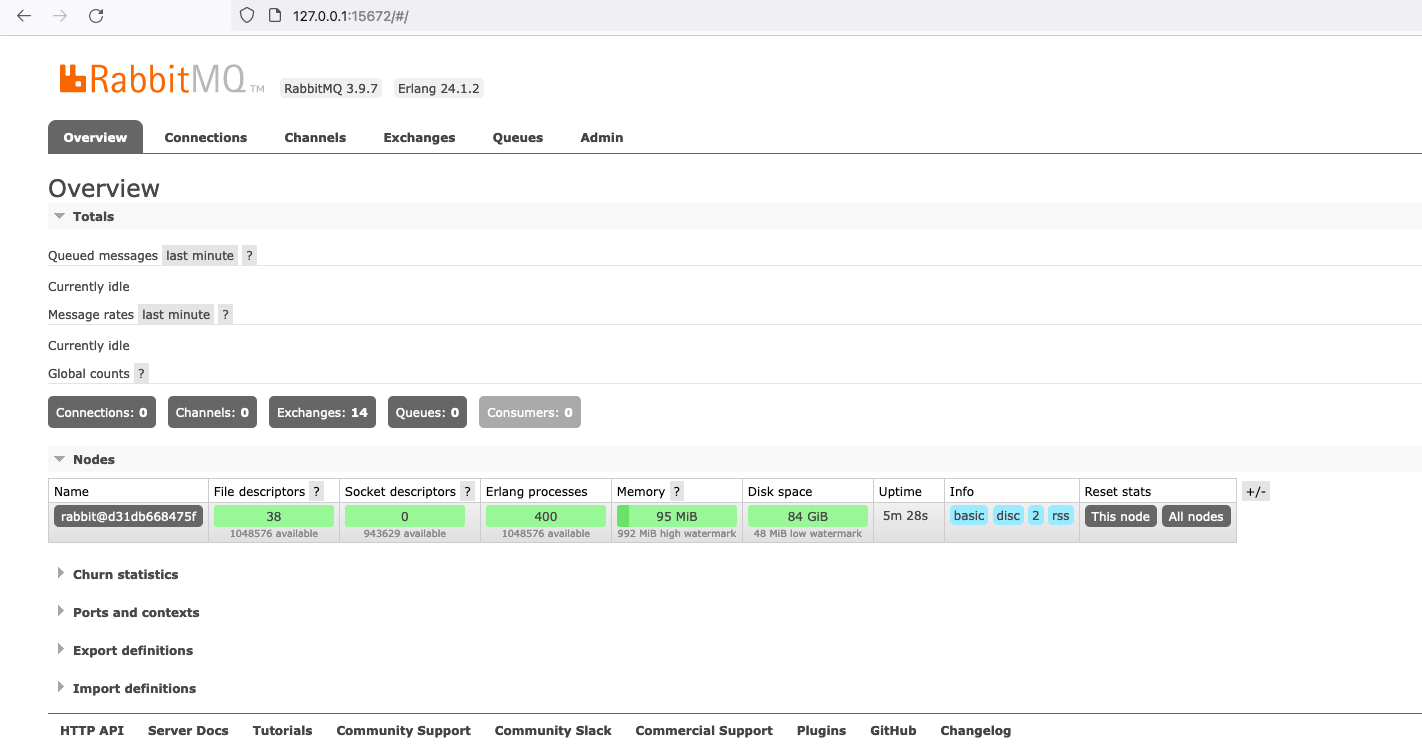Viewport: 1422px width, 746px height.
Task: Click the File descriptors 38 bar
Action: [x=274, y=516]
